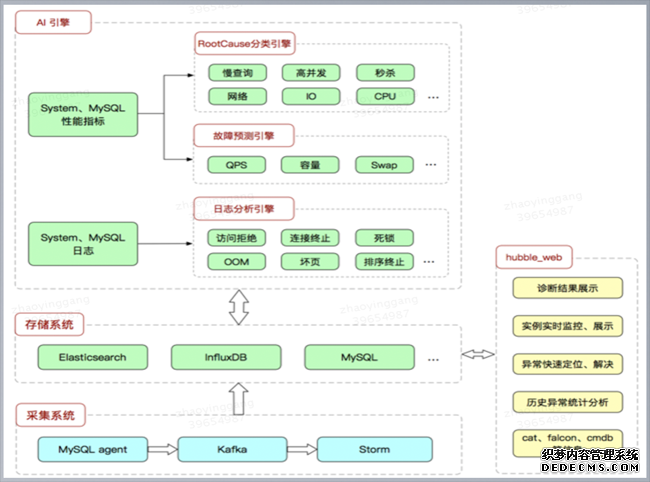
Task: Click the vertical double arrow above 存储系统
Action: click(x=238, y=305)
